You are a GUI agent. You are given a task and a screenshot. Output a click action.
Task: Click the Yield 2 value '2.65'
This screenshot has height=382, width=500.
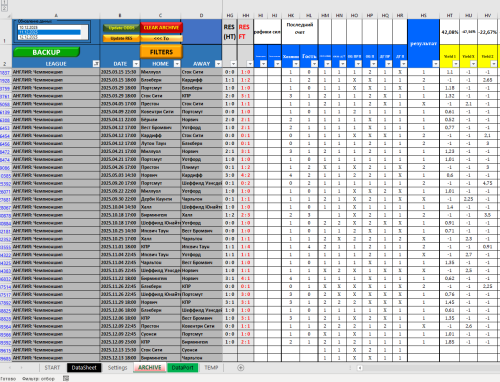click(487, 80)
